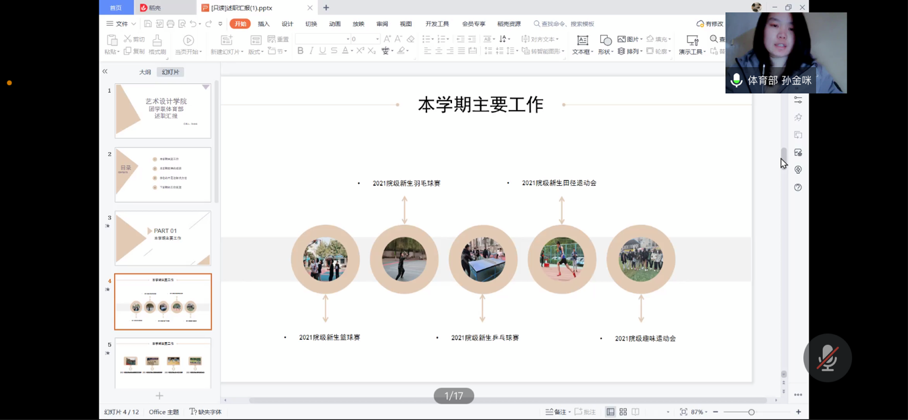
Task: Click the Fit to Window zoom icon
Action: [x=683, y=412]
